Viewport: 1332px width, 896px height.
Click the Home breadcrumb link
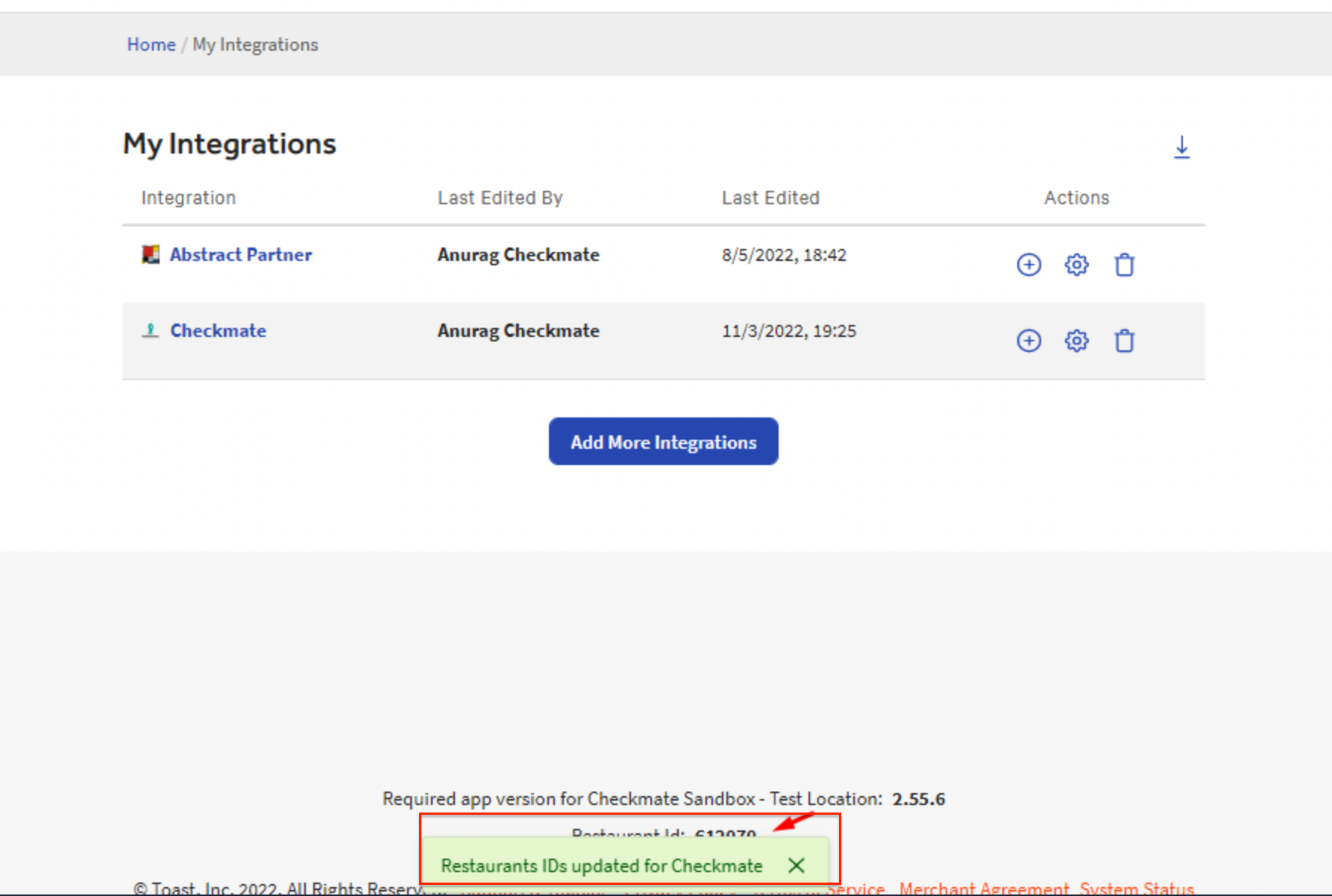click(151, 45)
